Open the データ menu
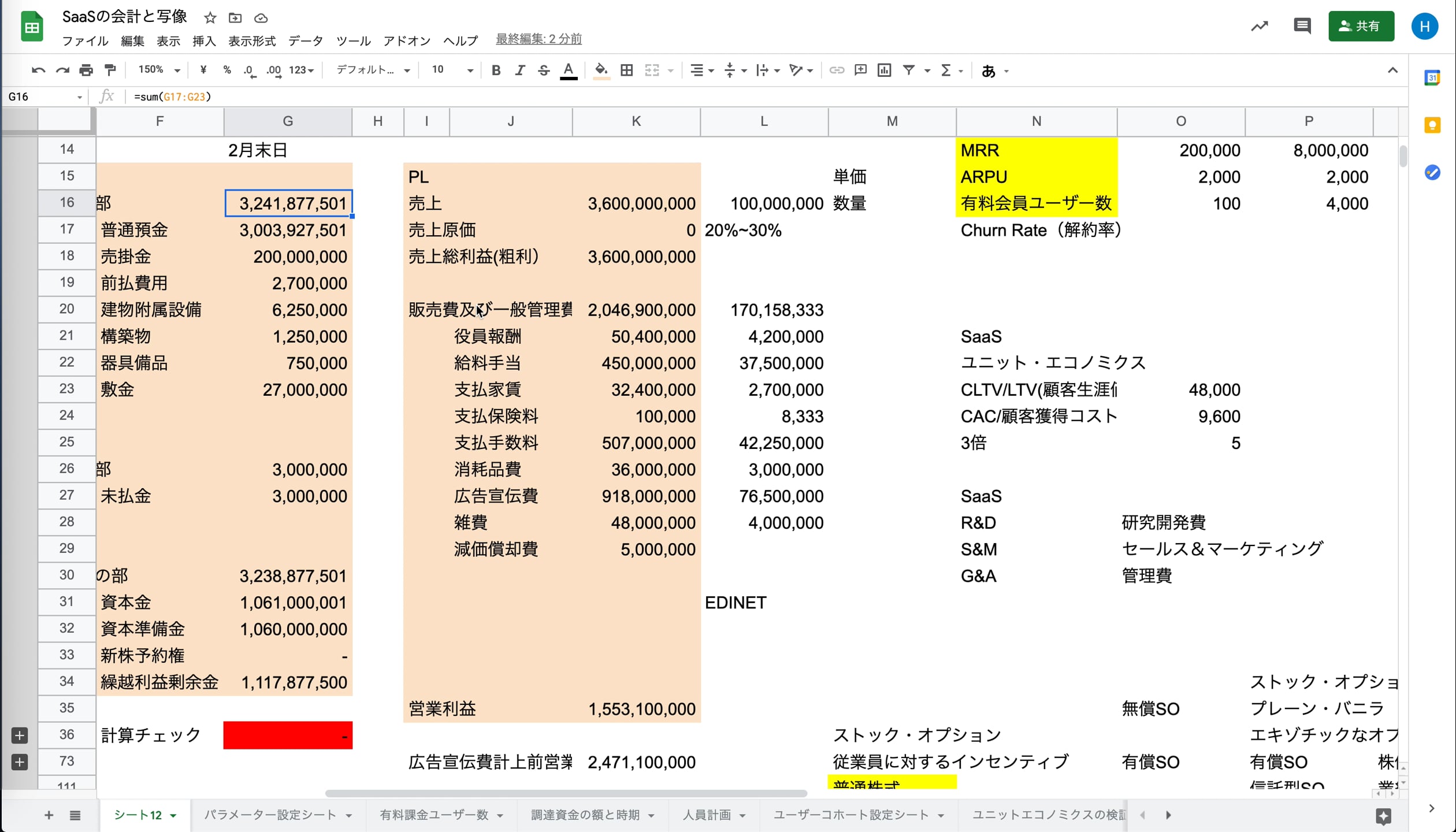 coord(305,41)
